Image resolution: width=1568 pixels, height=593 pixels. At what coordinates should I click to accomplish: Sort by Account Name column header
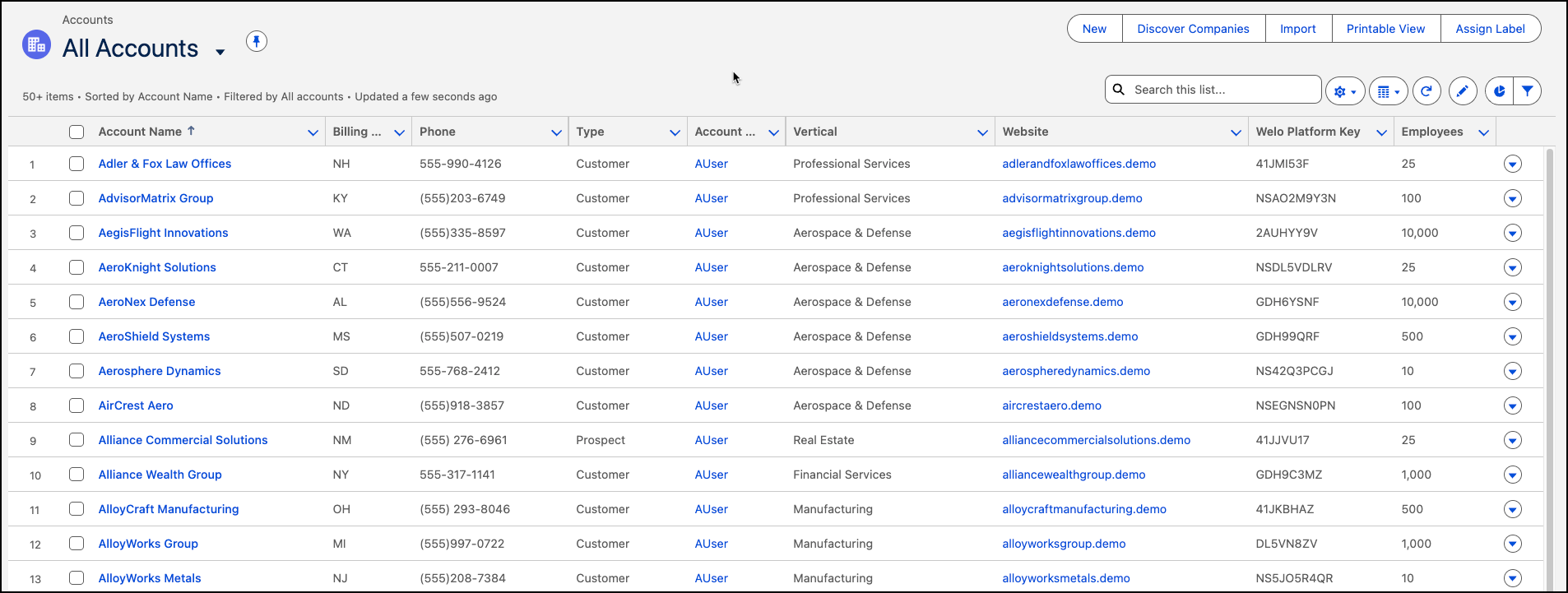(x=140, y=132)
